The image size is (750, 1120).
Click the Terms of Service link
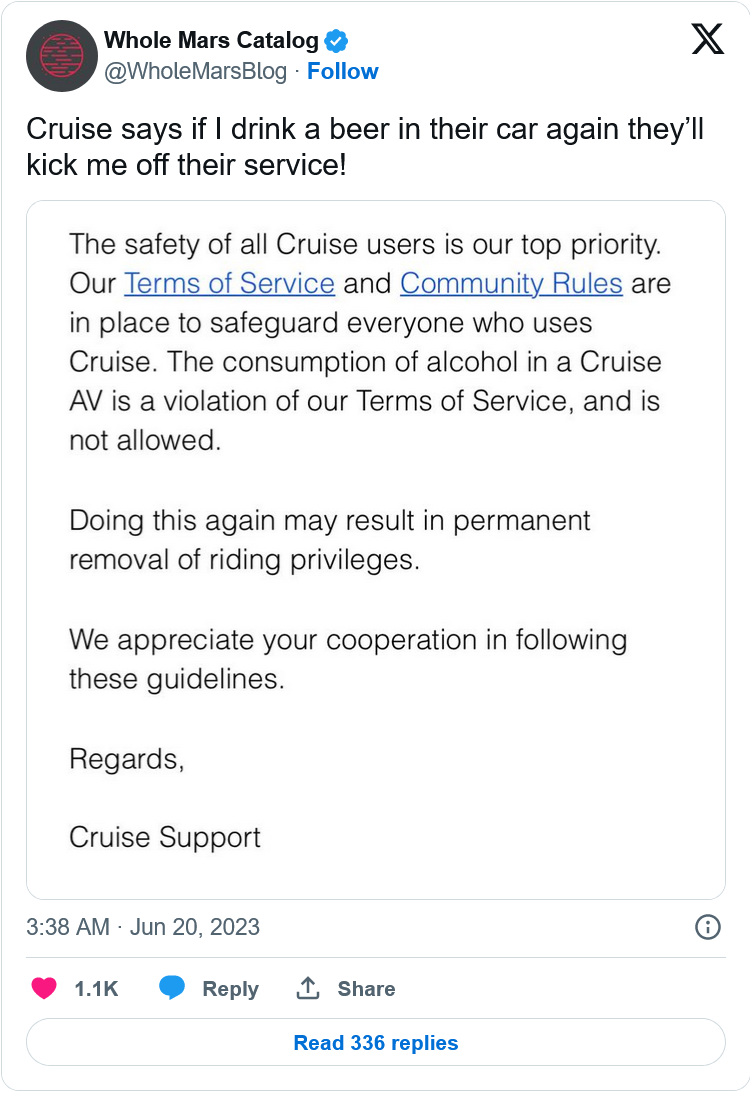tap(229, 284)
